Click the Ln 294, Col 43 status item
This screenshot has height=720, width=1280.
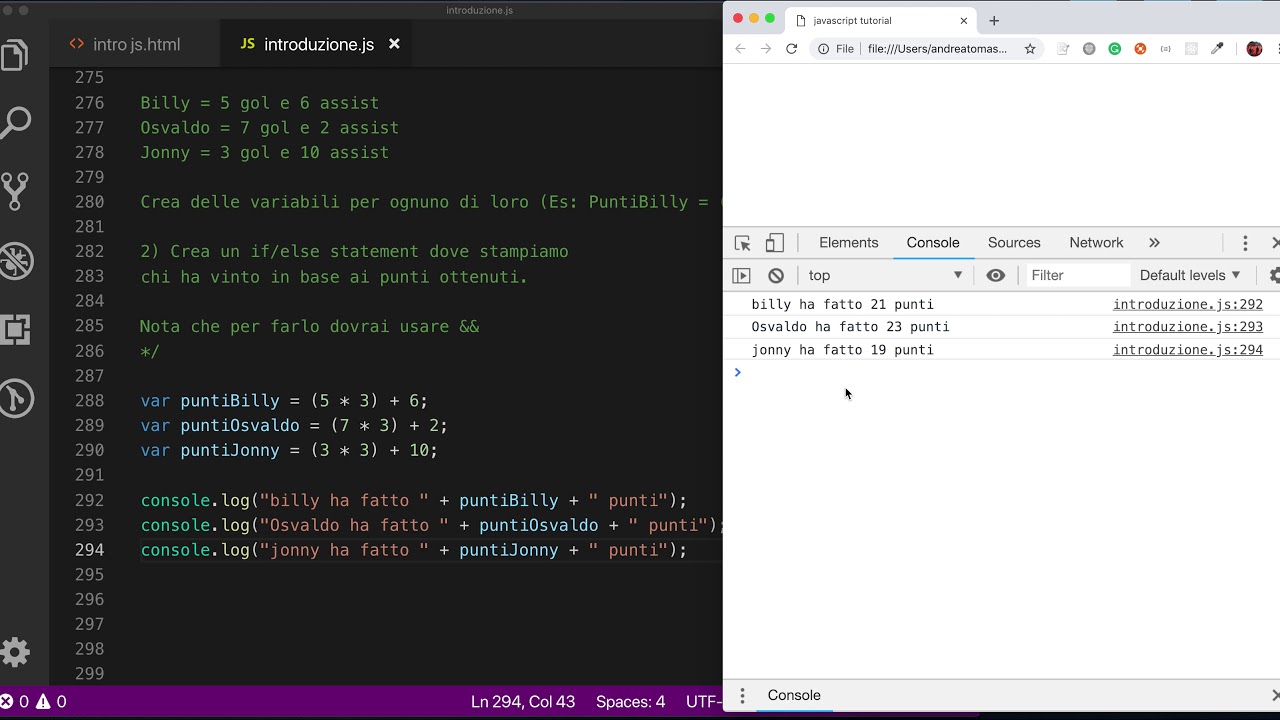523,702
